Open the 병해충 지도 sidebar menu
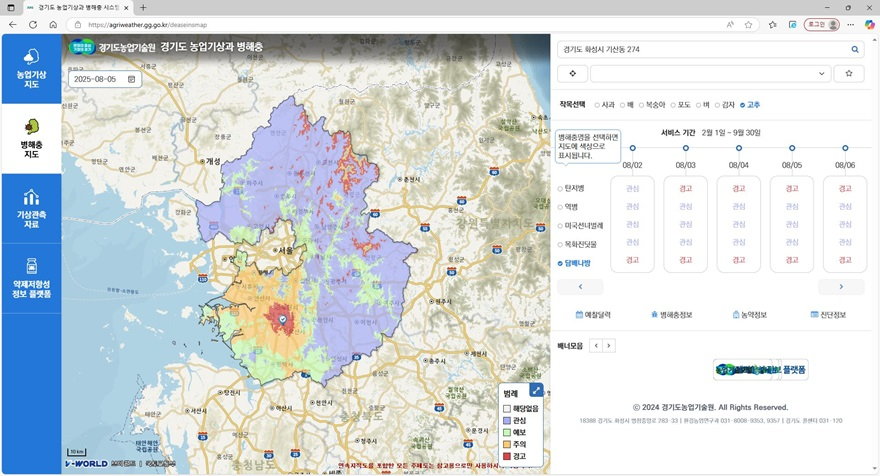The height and width of the screenshot is (476, 880). pyautogui.click(x=31, y=139)
